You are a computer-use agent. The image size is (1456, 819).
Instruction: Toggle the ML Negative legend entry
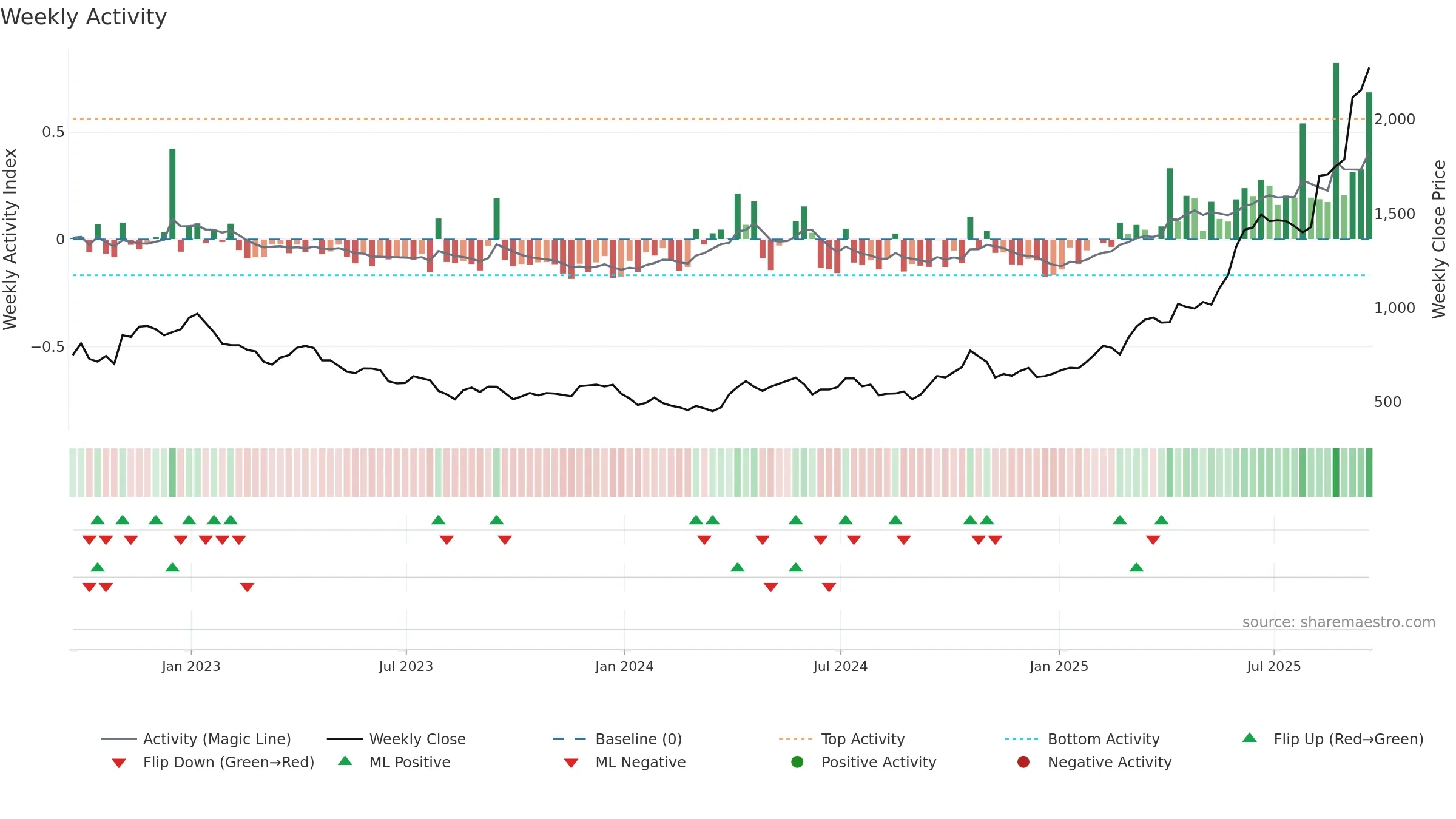625,762
